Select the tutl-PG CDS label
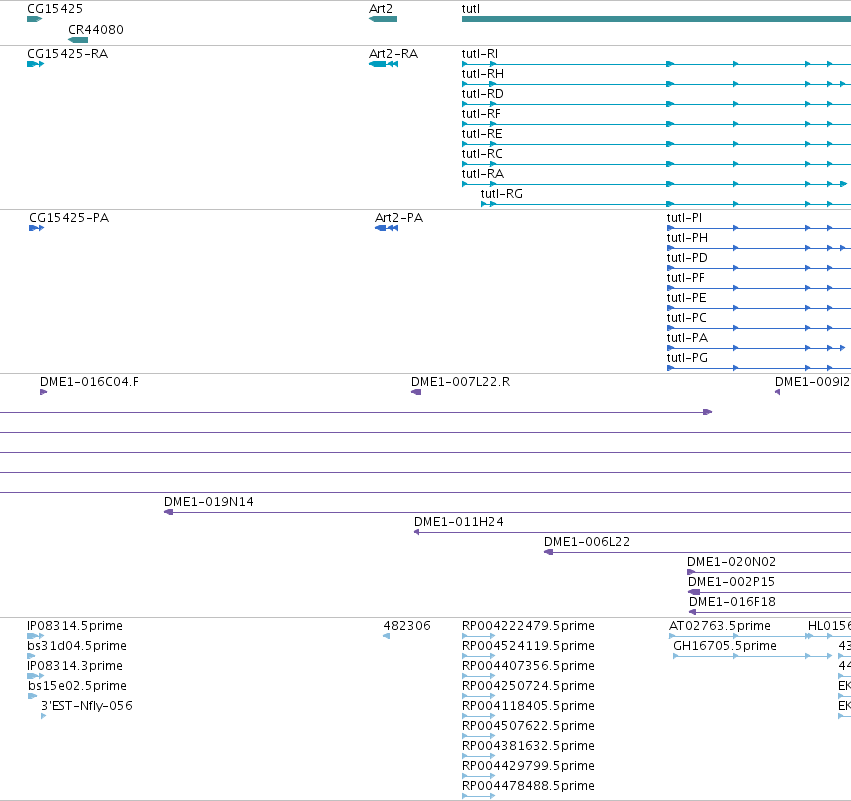 point(687,359)
